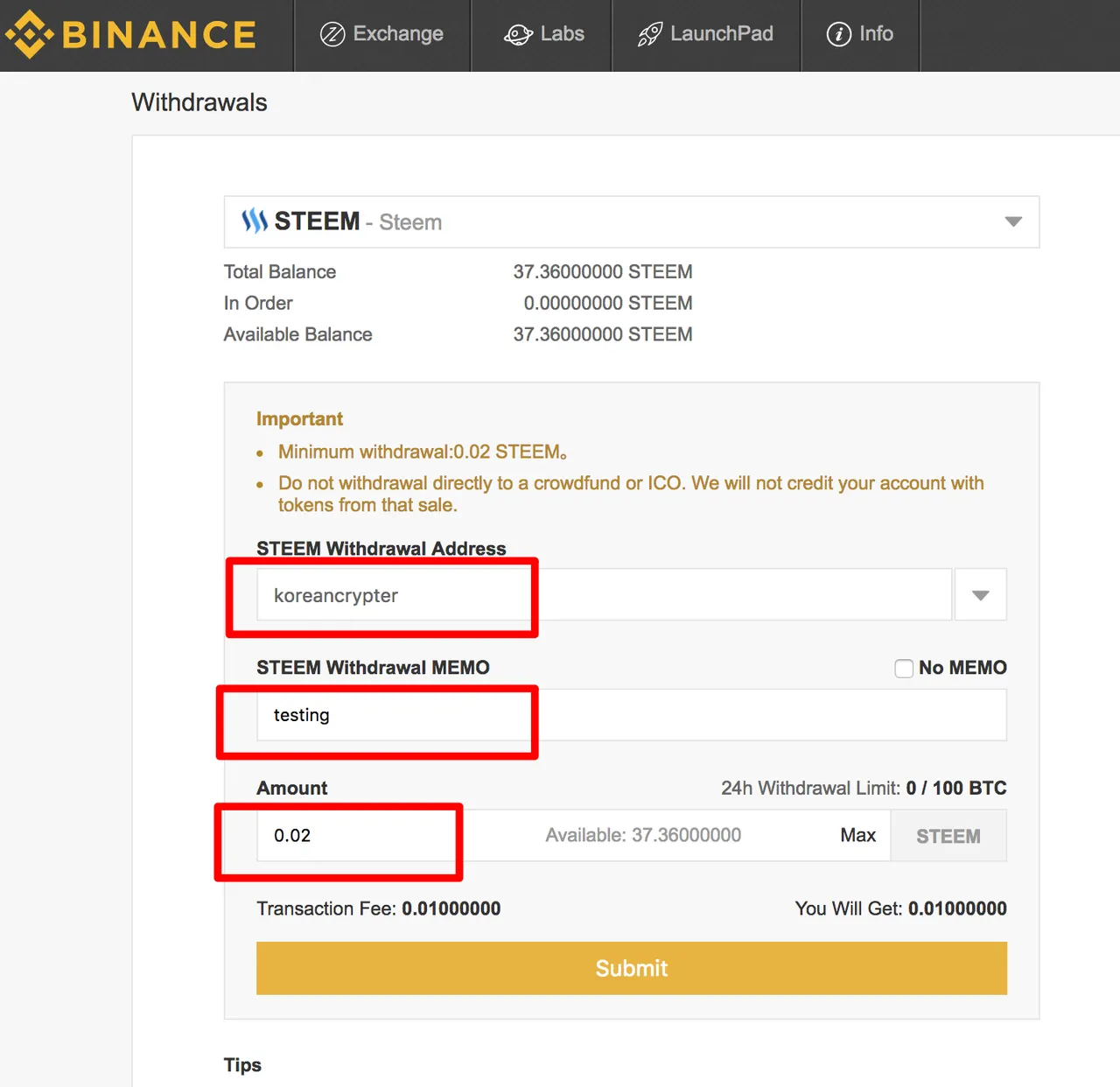Open the Info menu

[860, 35]
